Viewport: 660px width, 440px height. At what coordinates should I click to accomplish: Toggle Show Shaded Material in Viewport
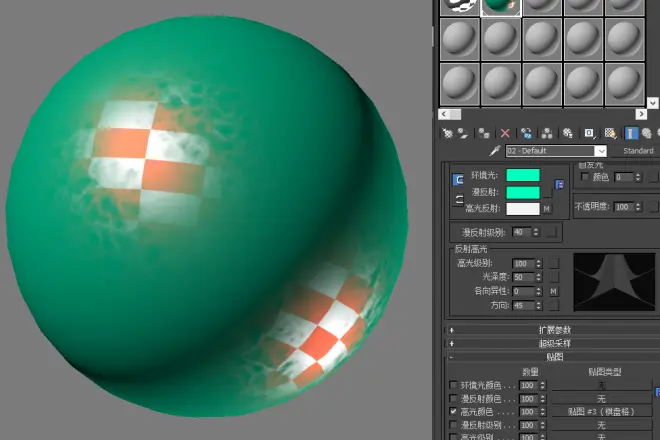(610, 133)
